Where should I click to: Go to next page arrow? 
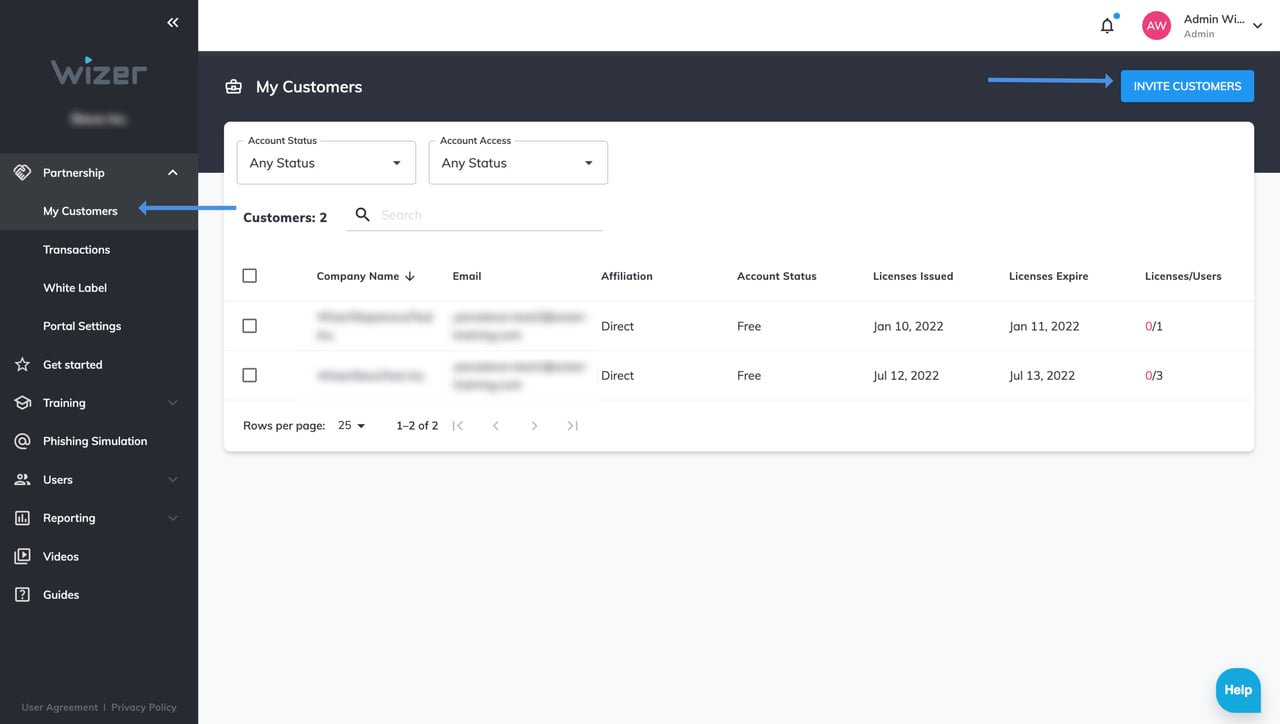pyautogui.click(x=534, y=426)
